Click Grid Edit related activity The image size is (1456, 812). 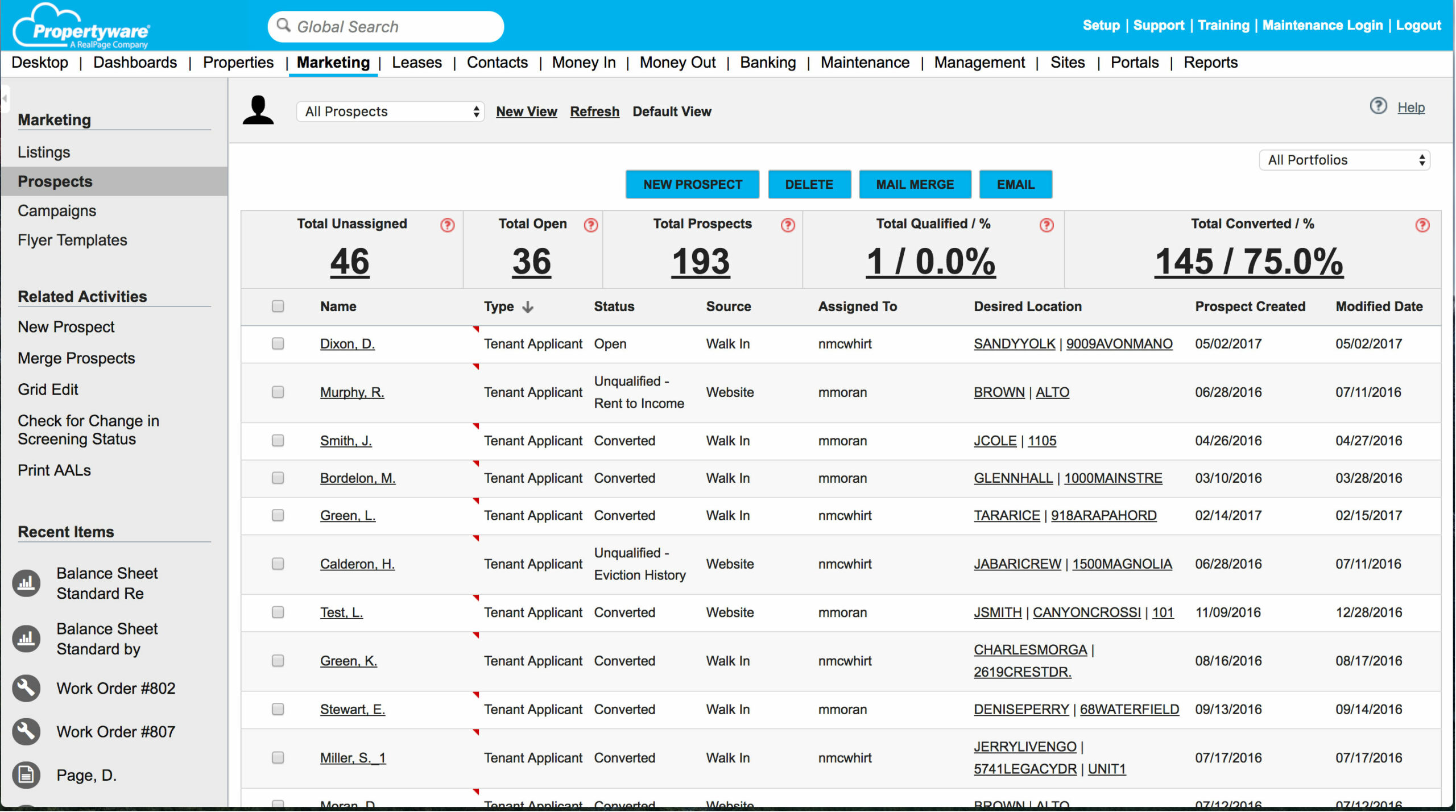point(48,390)
